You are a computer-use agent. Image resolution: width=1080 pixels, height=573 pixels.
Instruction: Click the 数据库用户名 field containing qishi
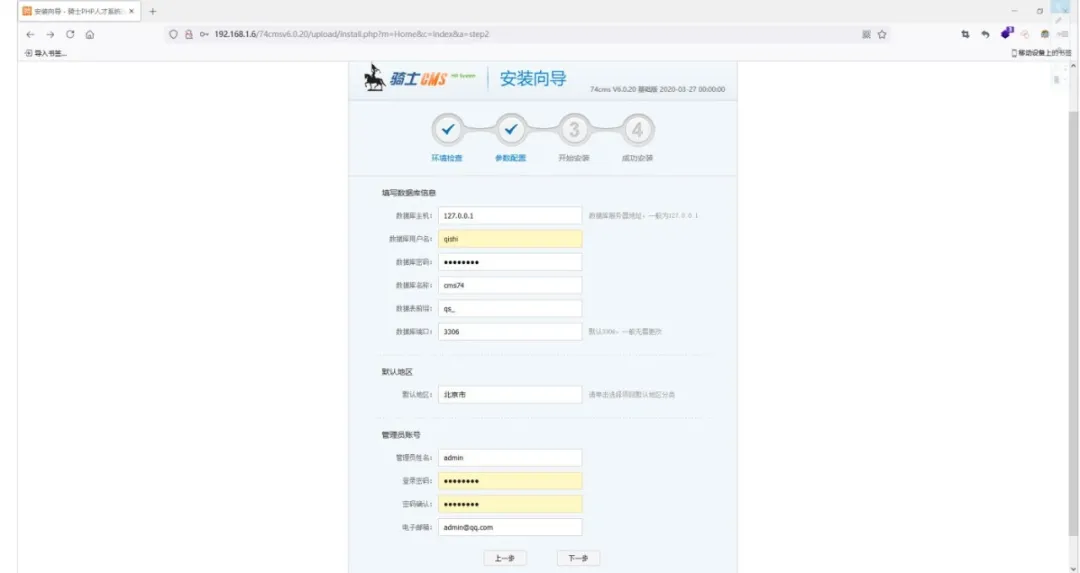coord(510,239)
